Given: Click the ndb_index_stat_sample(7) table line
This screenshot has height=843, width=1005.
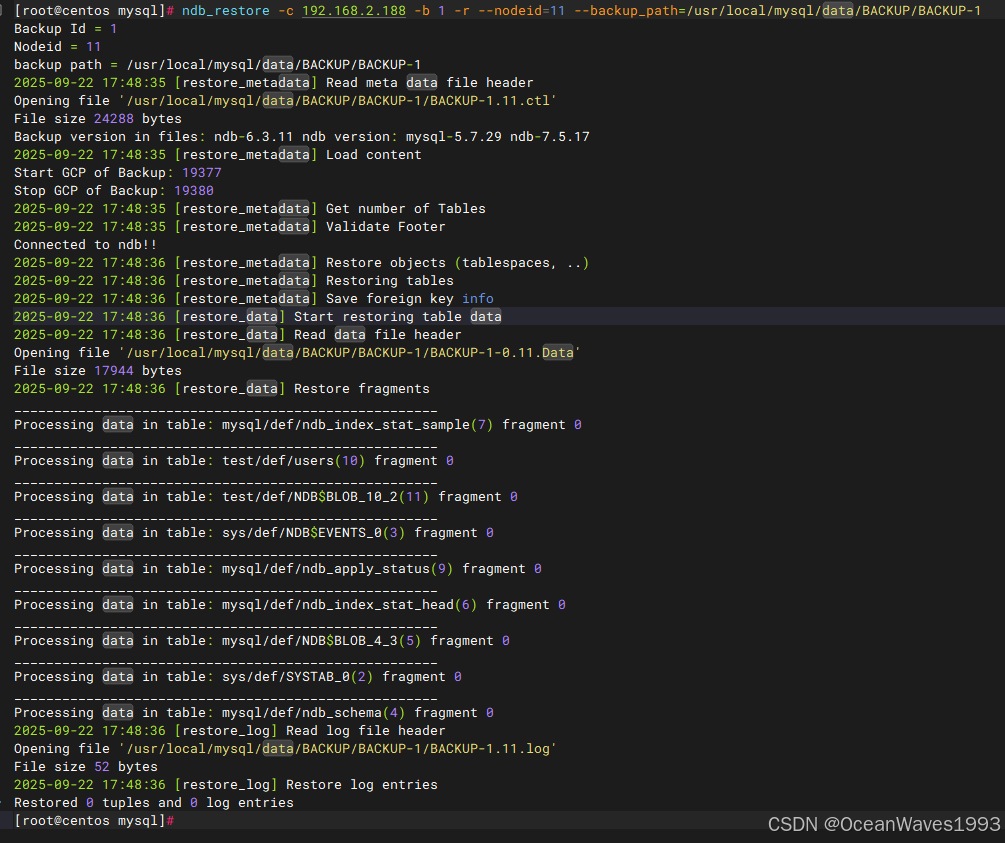Looking at the screenshot, I should tap(298, 424).
